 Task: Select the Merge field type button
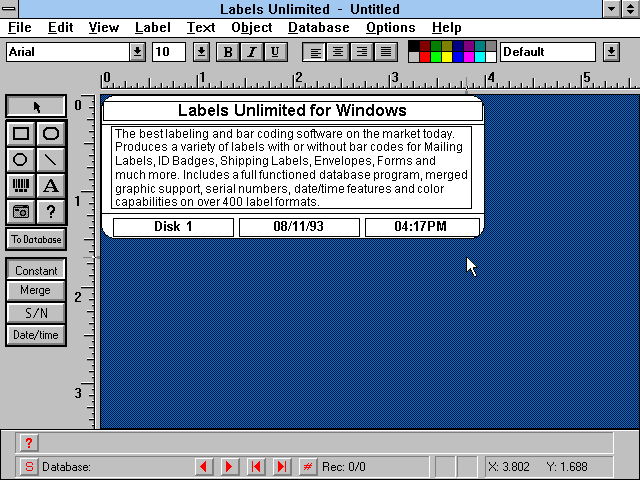pos(36,291)
